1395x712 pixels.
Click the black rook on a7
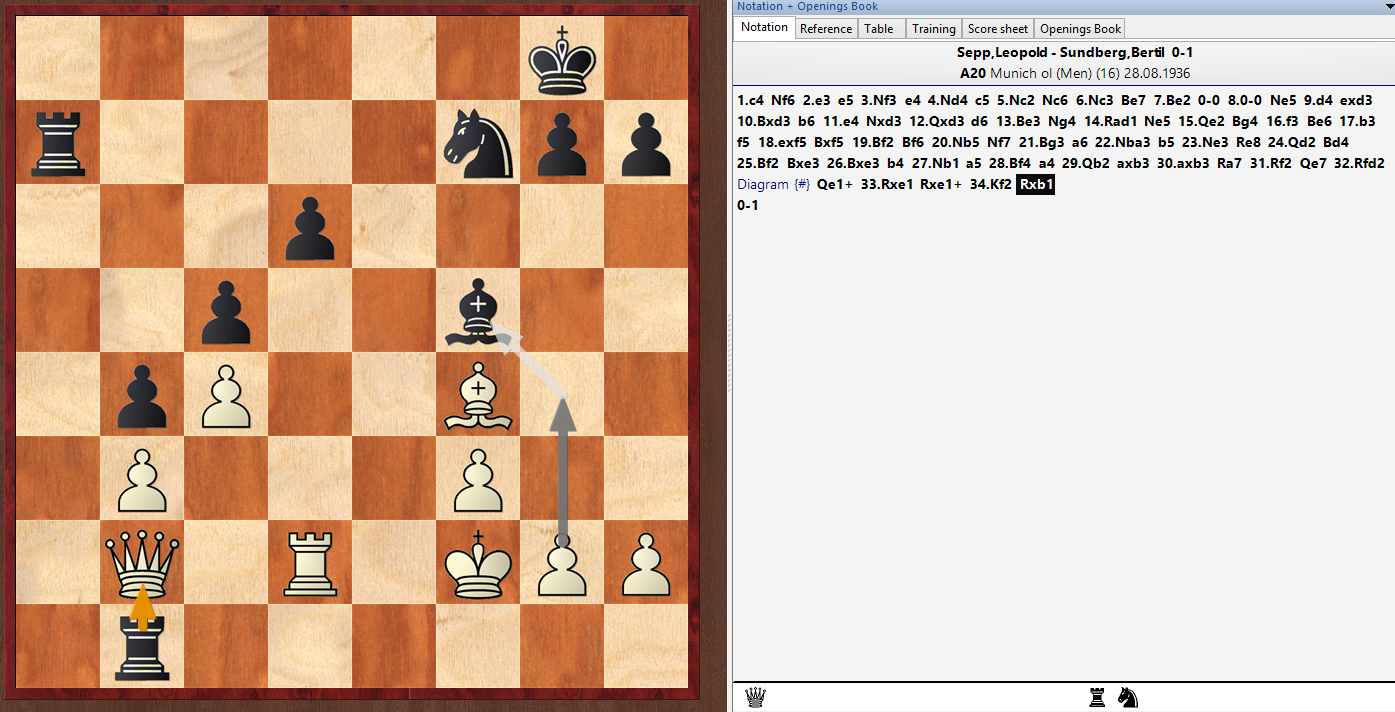[x=58, y=142]
